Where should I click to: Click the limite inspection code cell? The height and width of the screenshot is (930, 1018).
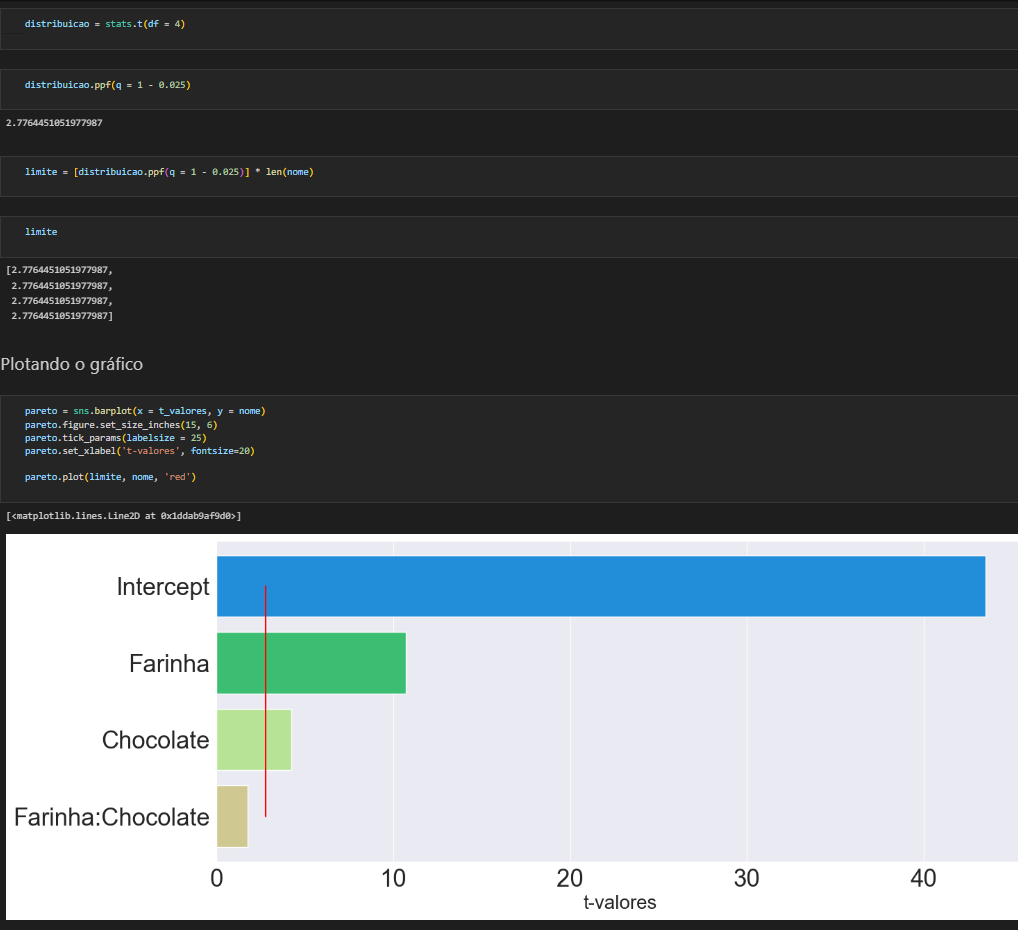(x=41, y=231)
